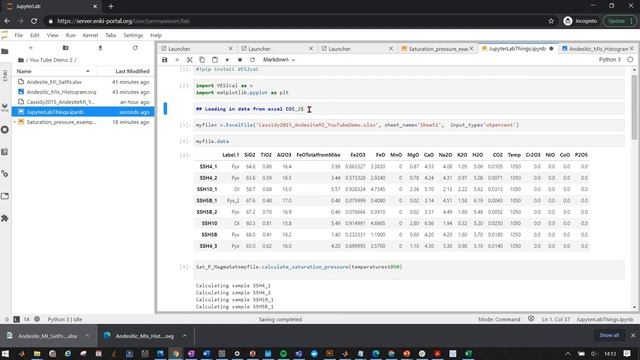Refresh the file list

click(135, 48)
